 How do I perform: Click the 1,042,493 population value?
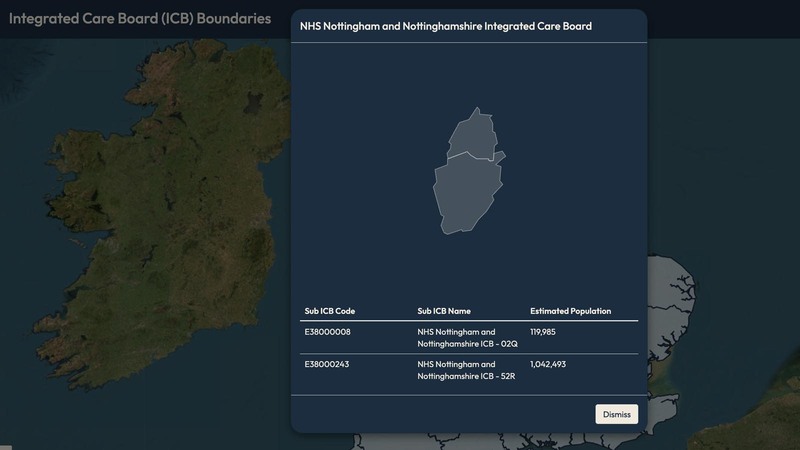pyautogui.click(x=550, y=364)
